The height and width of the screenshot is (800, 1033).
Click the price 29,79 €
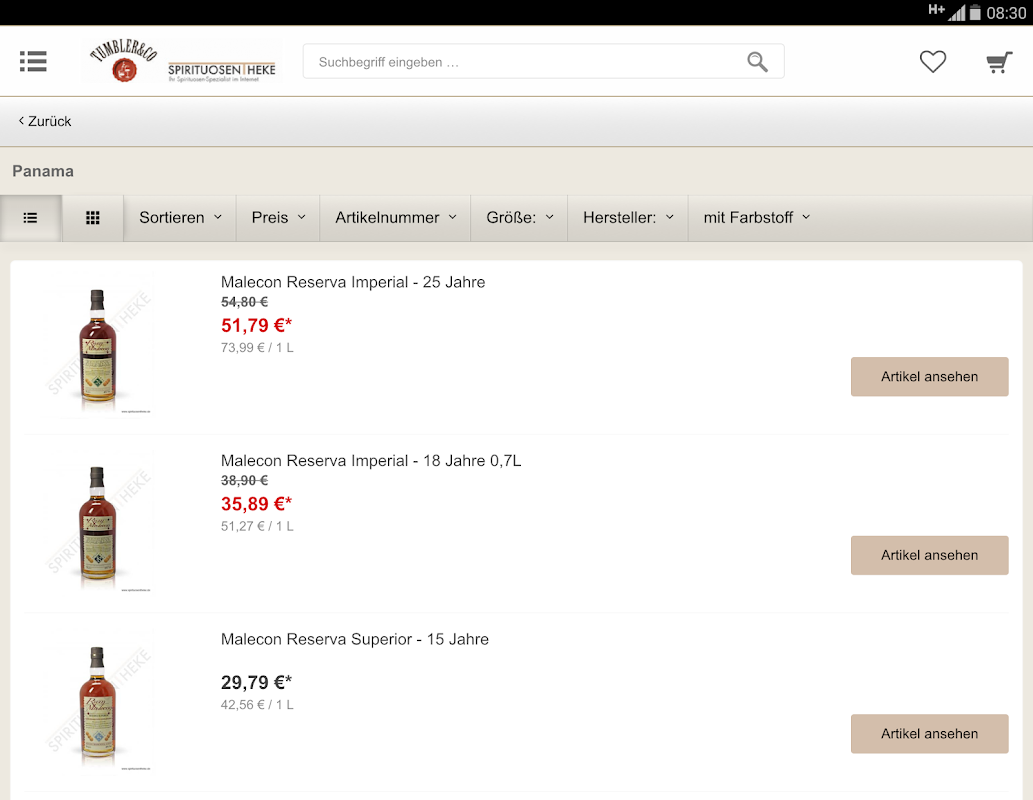[256, 683]
